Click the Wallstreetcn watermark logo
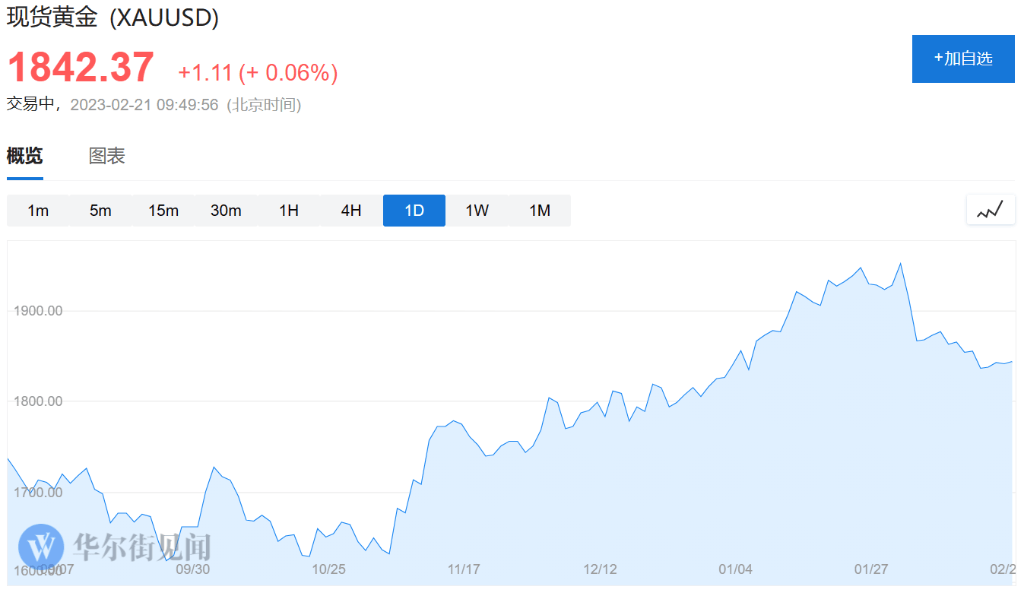The image size is (1024, 597). coord(42,546)
